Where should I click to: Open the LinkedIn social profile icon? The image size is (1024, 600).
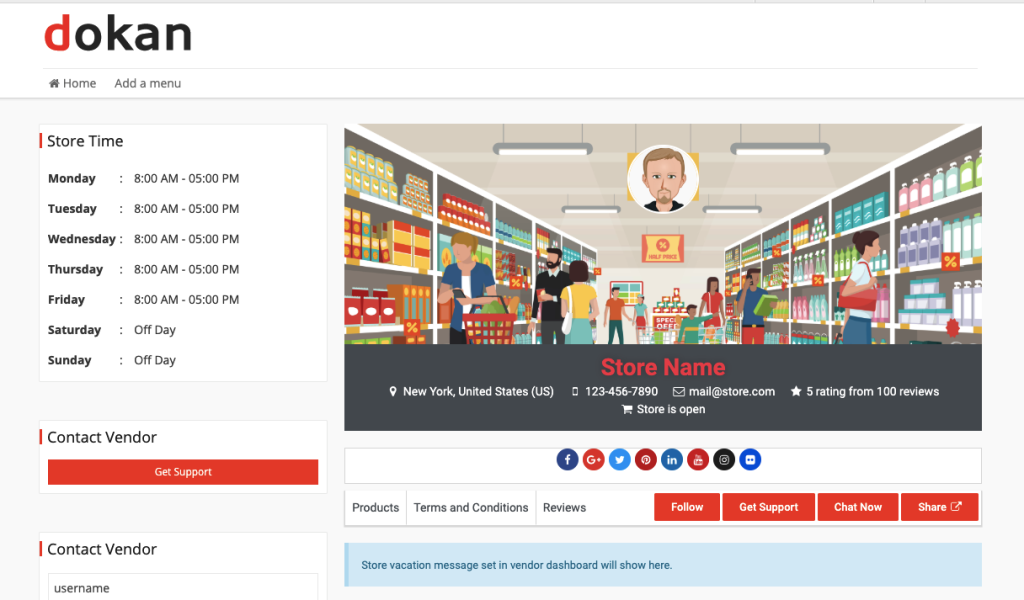[671, 460]
